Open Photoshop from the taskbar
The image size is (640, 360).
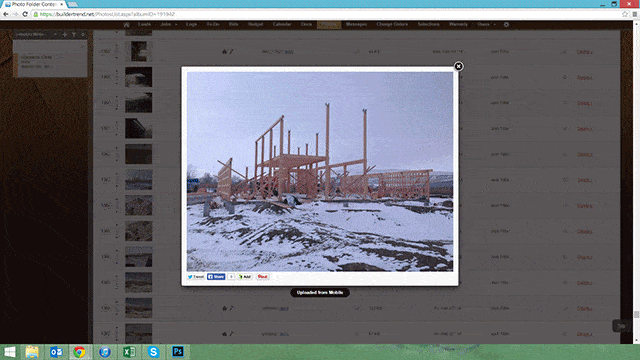pyautogui.click(x=178, y=352)
